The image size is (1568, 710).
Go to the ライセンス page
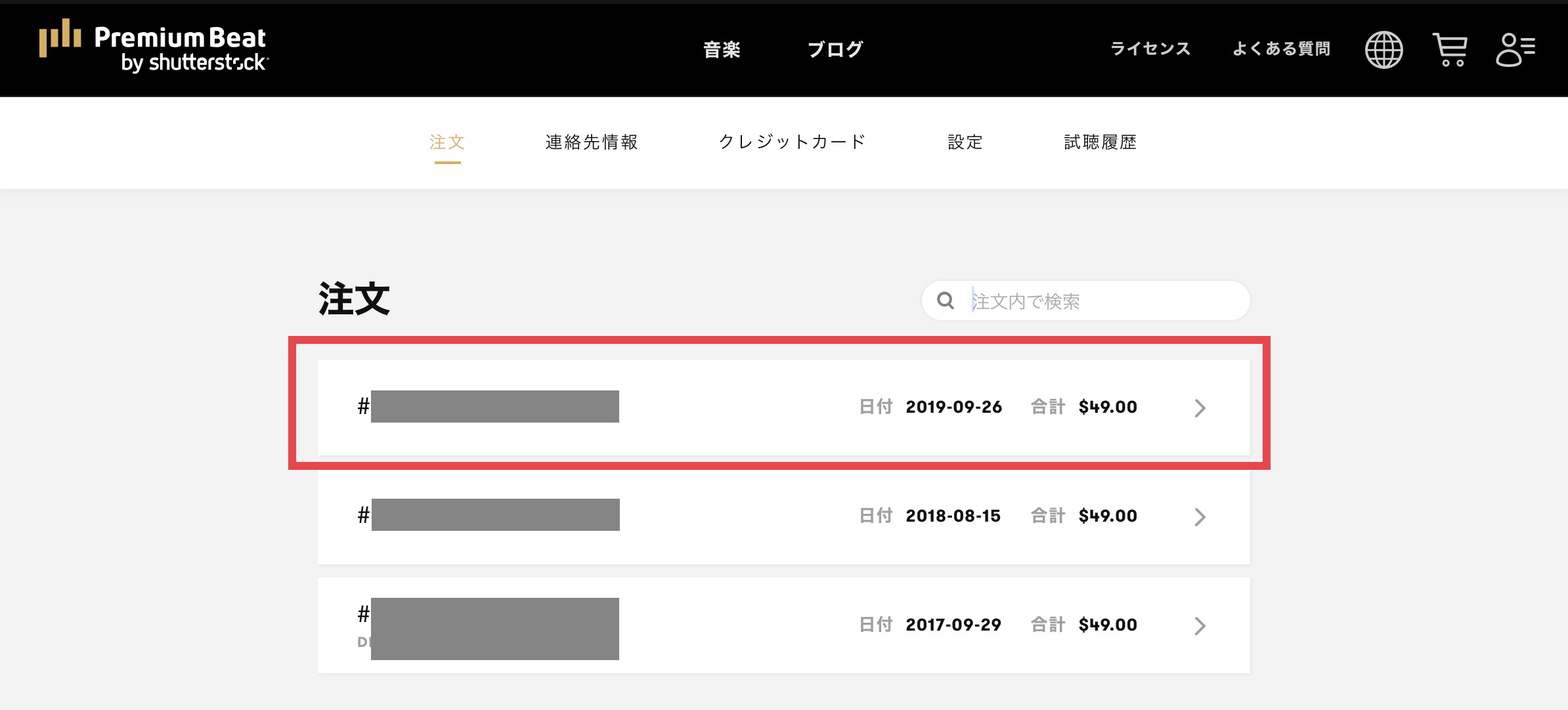[1150, 49]
